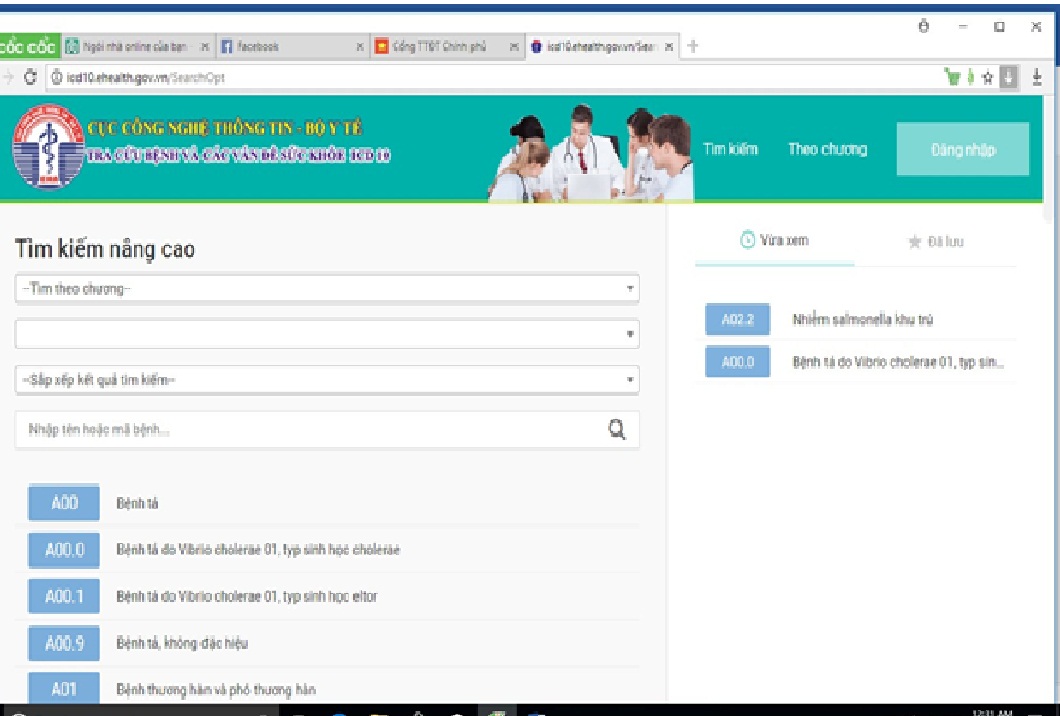Image resolution: width=1060 pixels, height=716 pixels.
Task: Click the Cục Công nghệ thông tin - Bộ Y tế title
Action: click(x=224, y=128)
